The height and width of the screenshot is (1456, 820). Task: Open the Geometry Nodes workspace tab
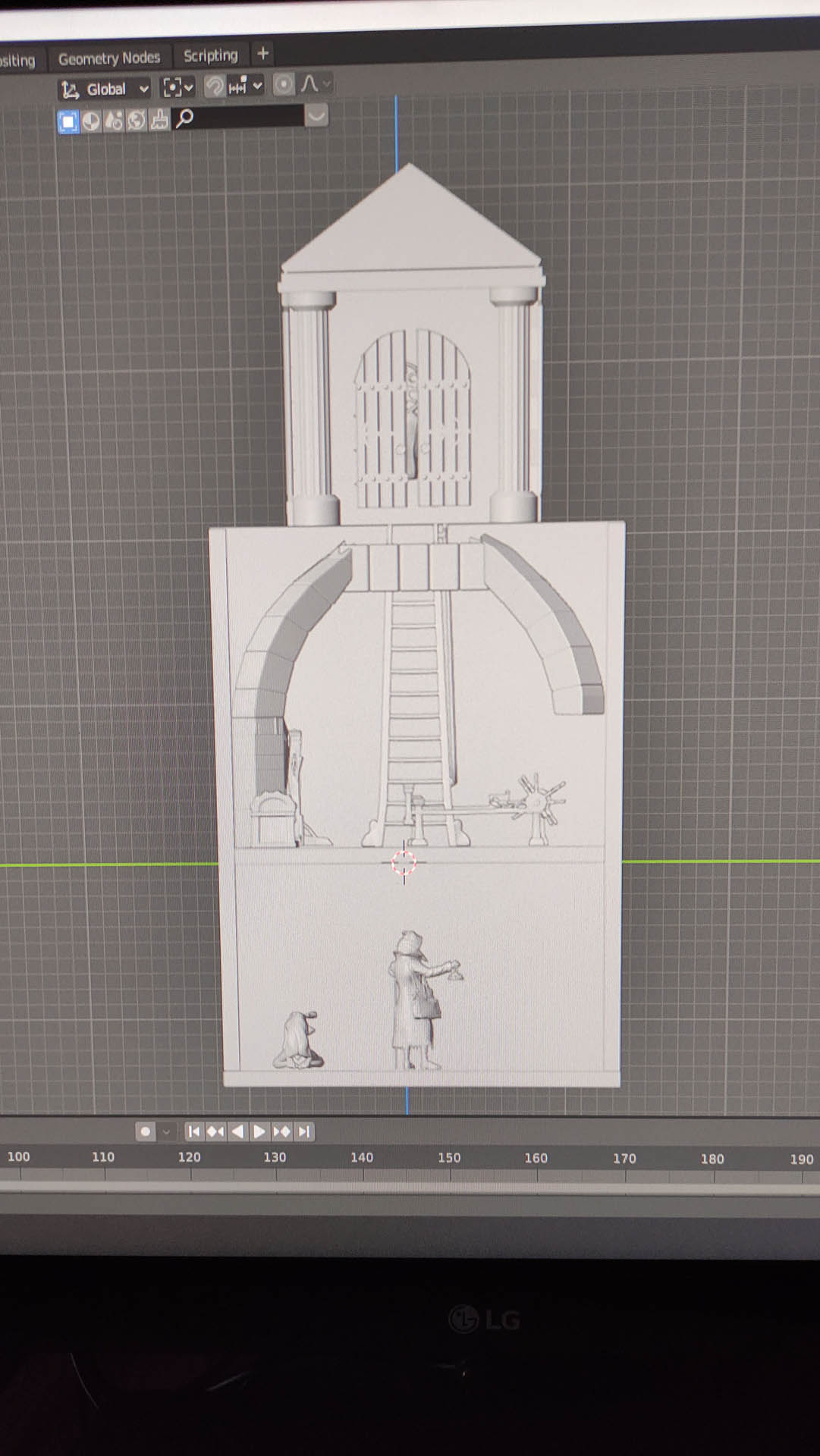coord(108,58)
